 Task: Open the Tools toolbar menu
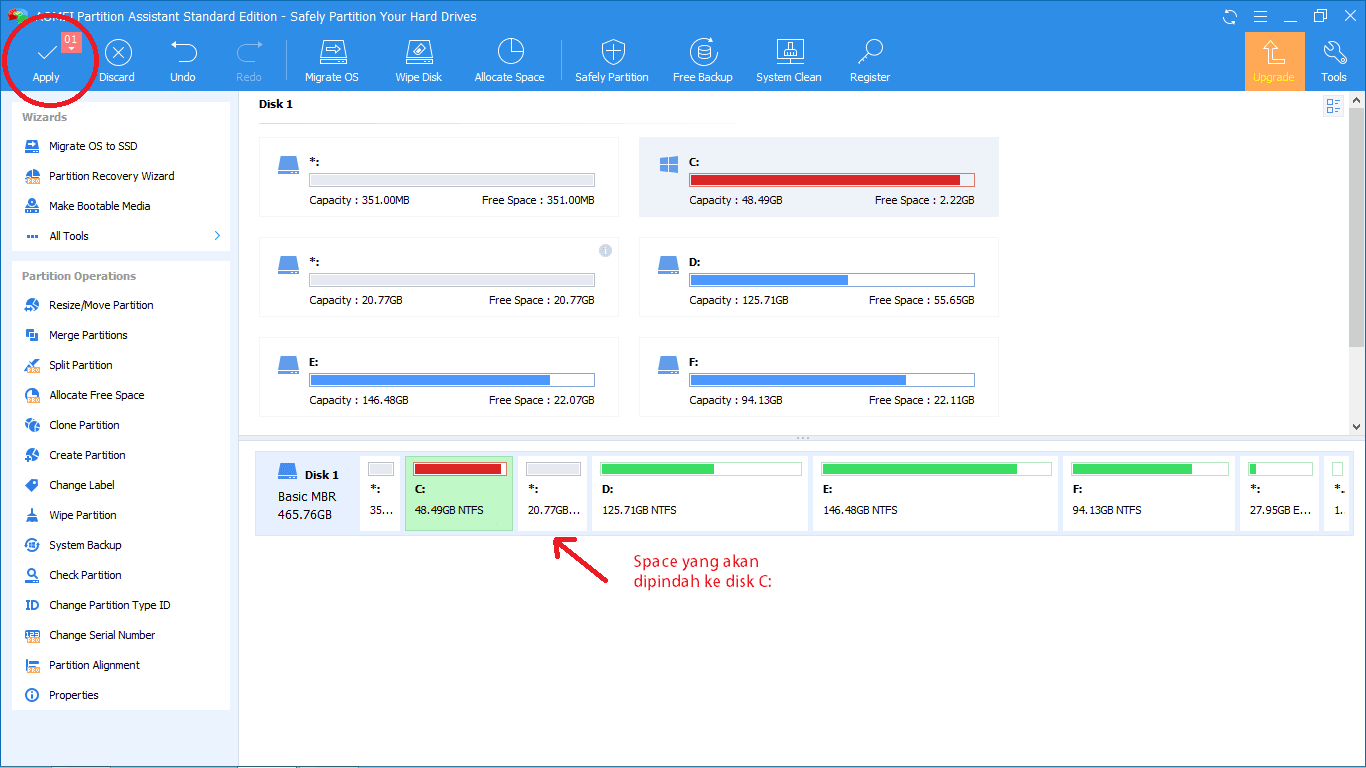(1334, 61)
